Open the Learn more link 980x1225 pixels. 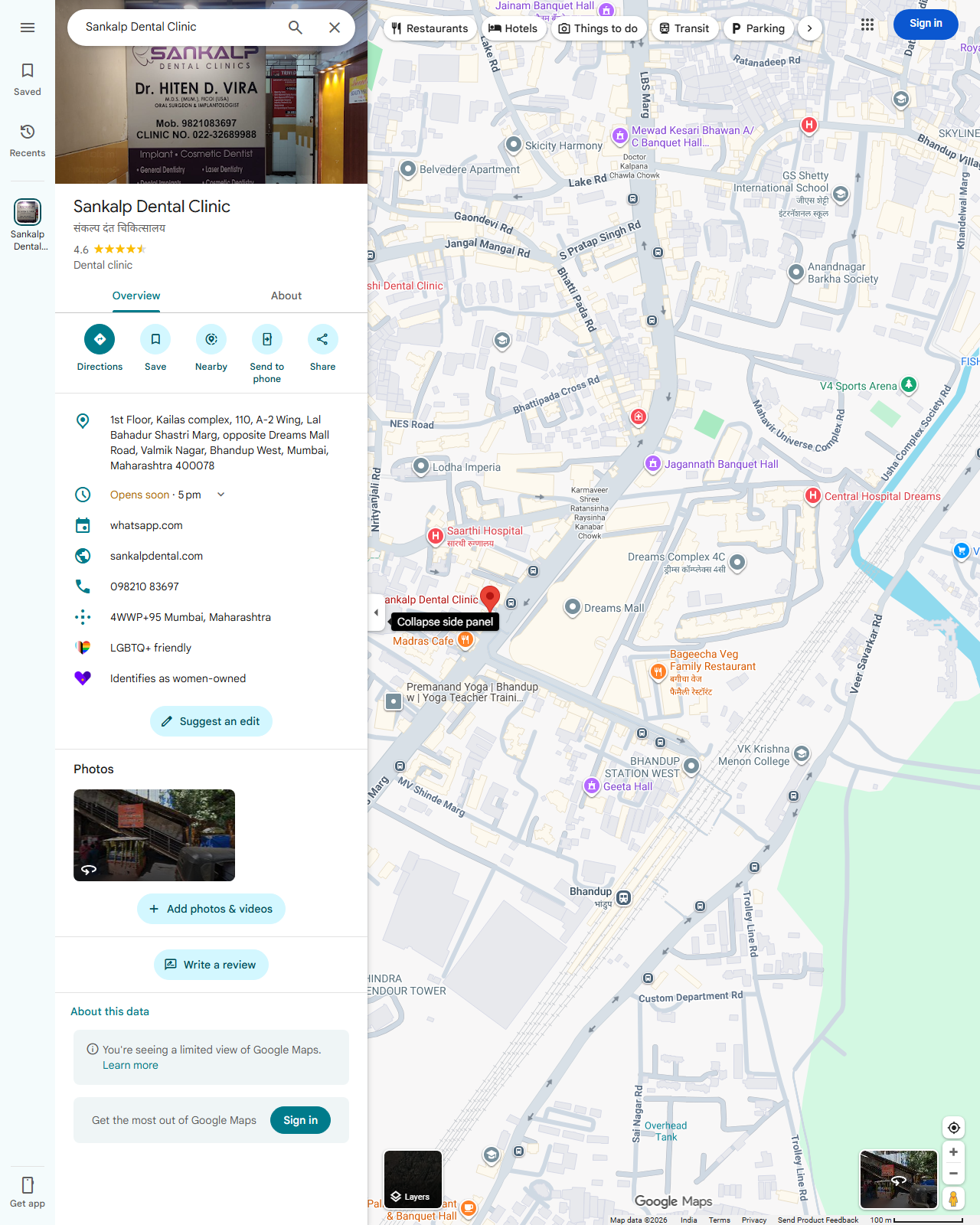point(130,1065)
